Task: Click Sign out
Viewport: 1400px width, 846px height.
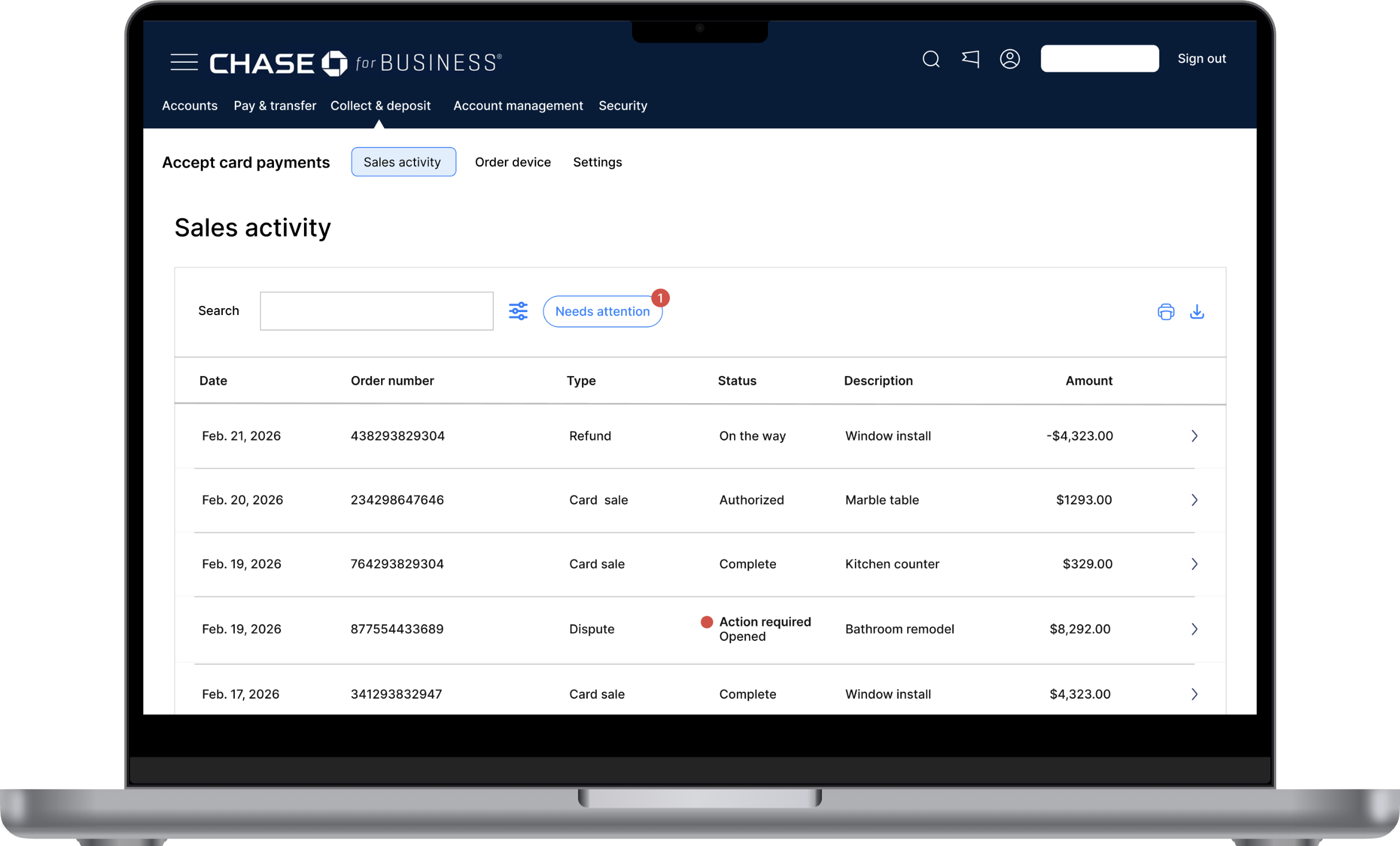Action: point(1201,59)
